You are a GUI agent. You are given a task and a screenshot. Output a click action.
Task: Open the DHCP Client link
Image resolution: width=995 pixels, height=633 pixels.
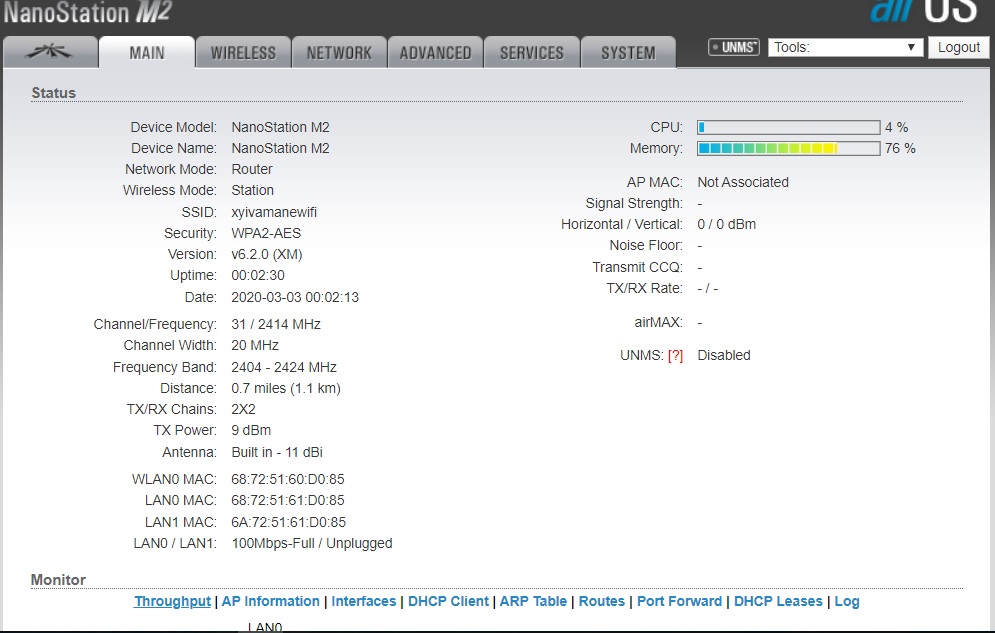tap(448, 601)
